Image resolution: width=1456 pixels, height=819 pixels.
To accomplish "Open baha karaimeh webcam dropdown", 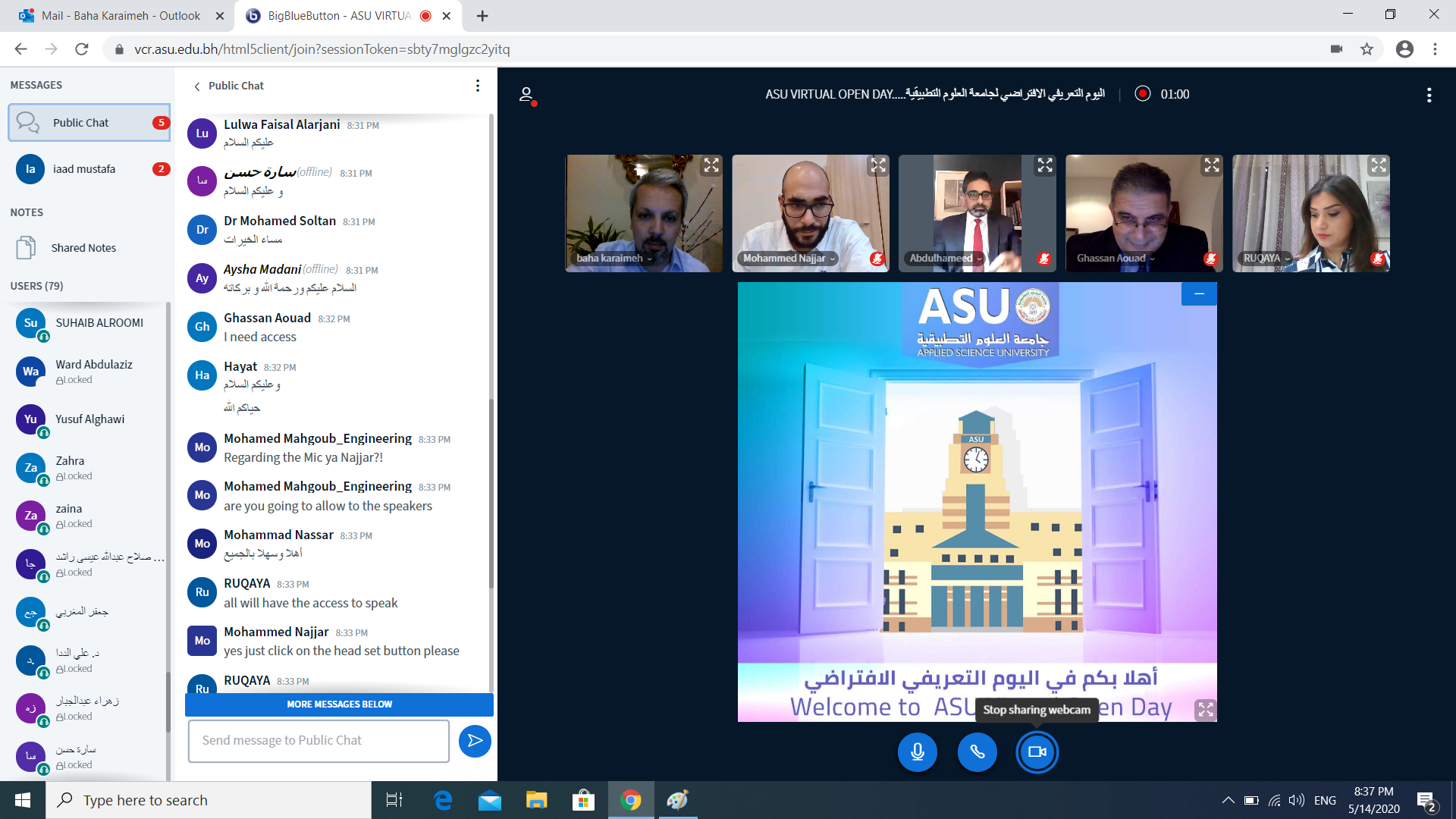I will click(x=614, y=259).
